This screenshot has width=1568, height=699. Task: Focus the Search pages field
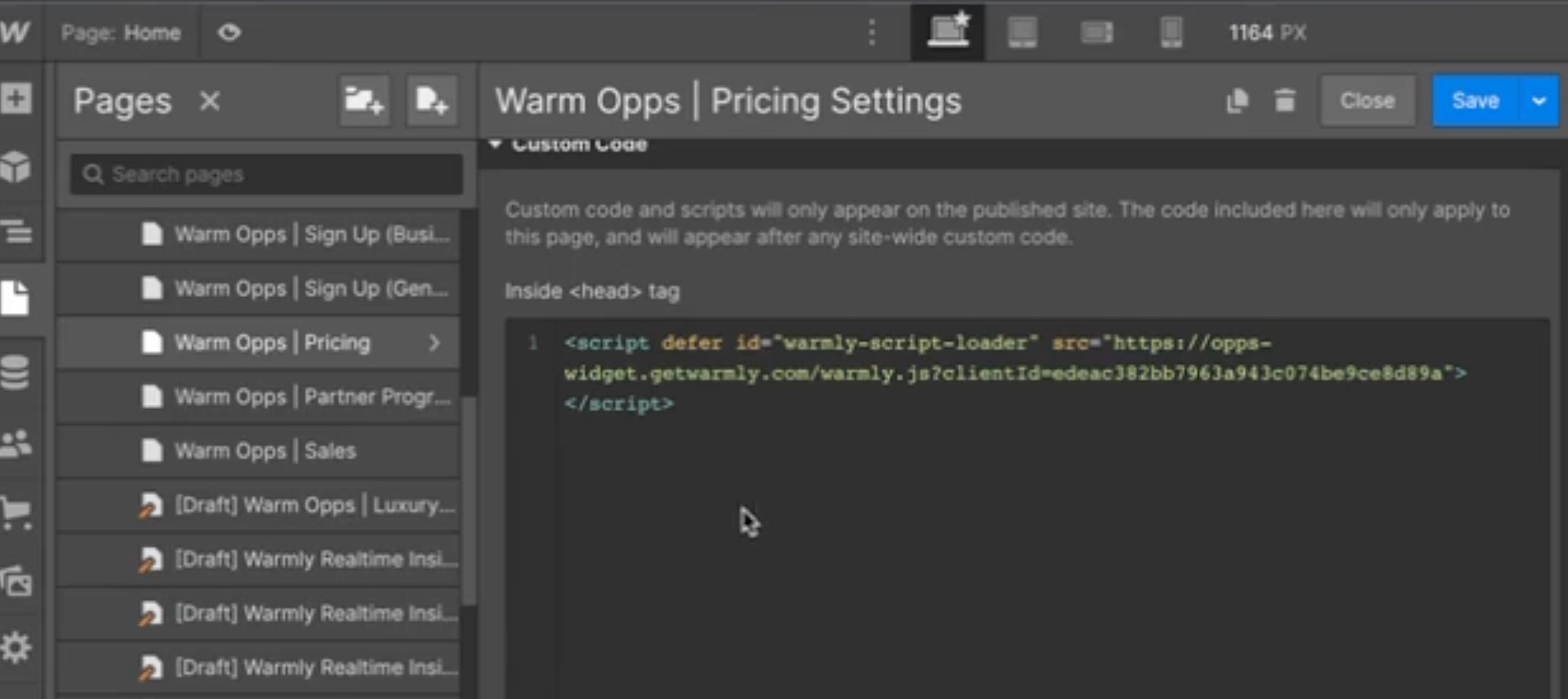pyautogui.click(x=267, y=174)
